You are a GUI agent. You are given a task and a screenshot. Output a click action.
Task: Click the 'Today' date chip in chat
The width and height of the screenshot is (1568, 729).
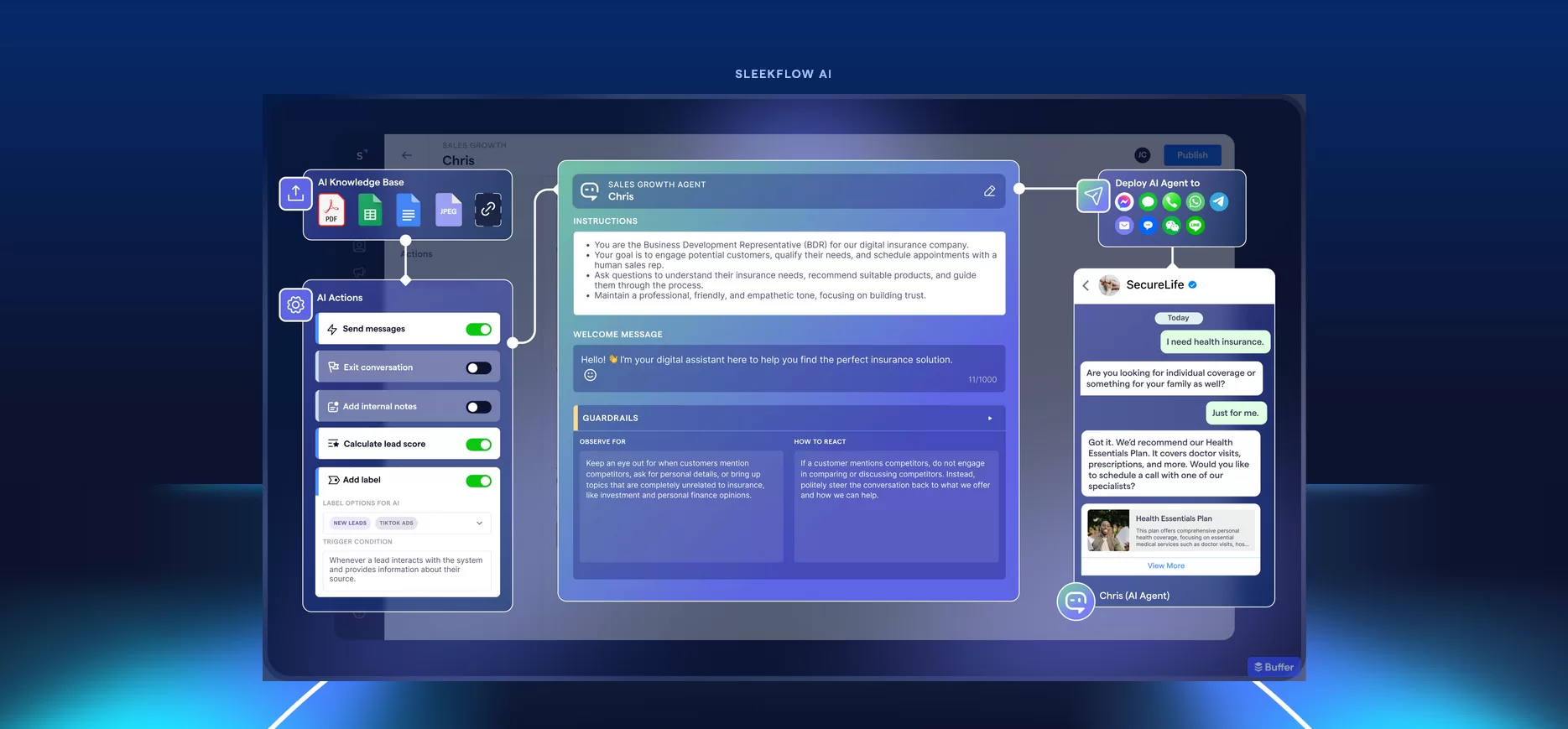[x=1178, y=318]
